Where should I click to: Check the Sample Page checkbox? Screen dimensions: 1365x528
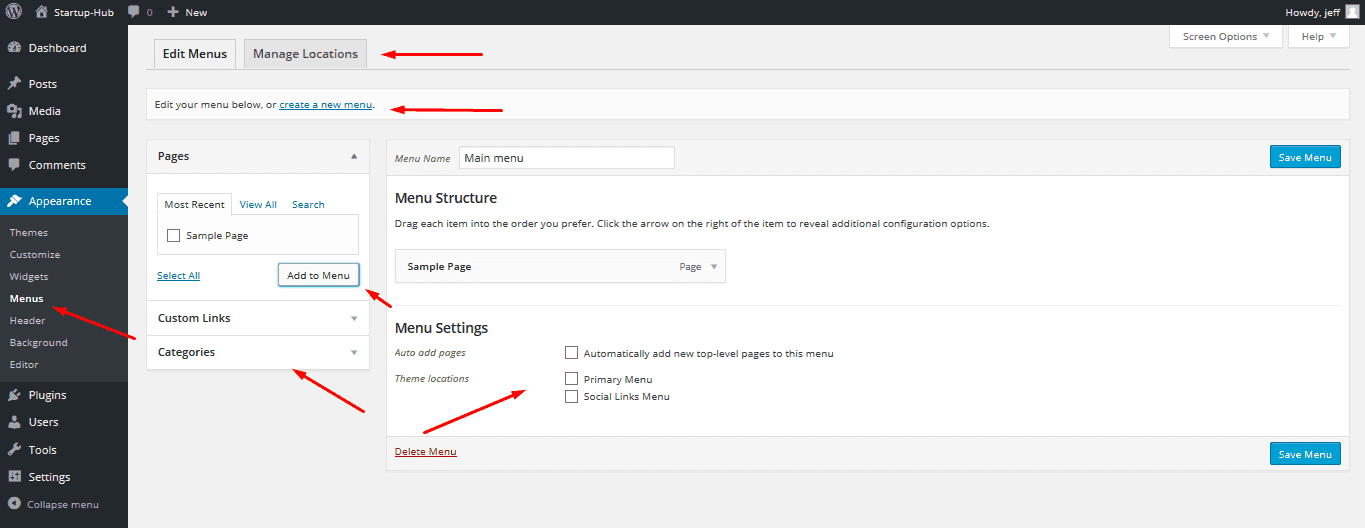(x=174, y=236)
